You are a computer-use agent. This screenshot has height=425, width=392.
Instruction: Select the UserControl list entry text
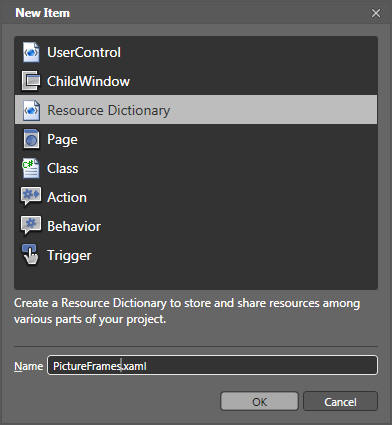tap(84, 52)
